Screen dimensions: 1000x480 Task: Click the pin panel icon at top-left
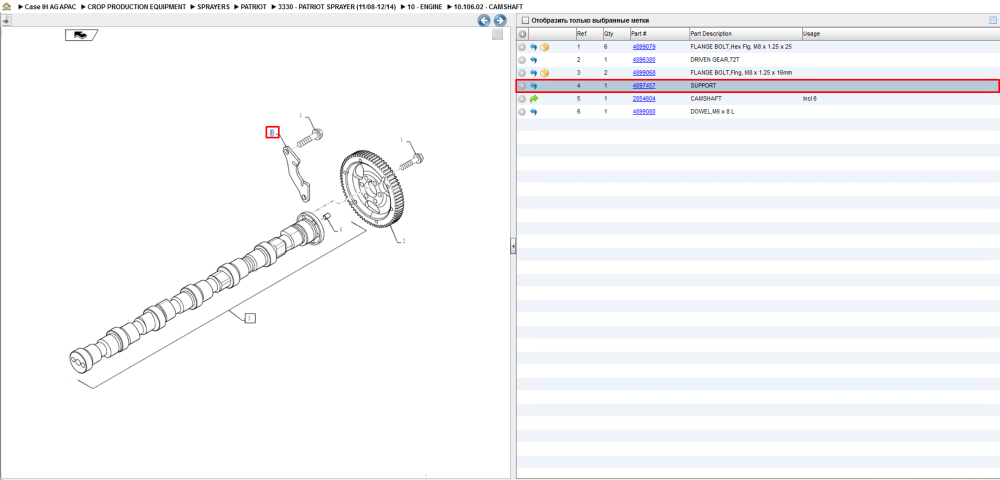pyautogui.click(x=6, y=20)
